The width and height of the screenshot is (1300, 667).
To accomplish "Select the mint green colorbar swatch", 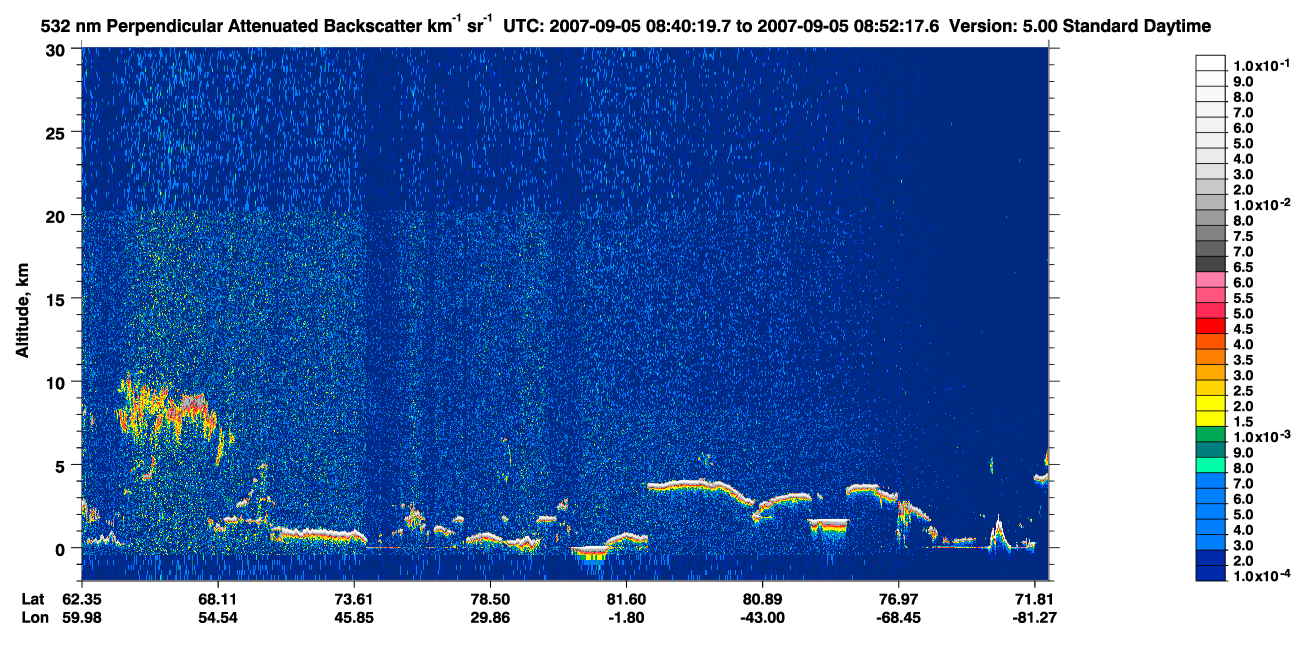I will tap(1210, 465).
